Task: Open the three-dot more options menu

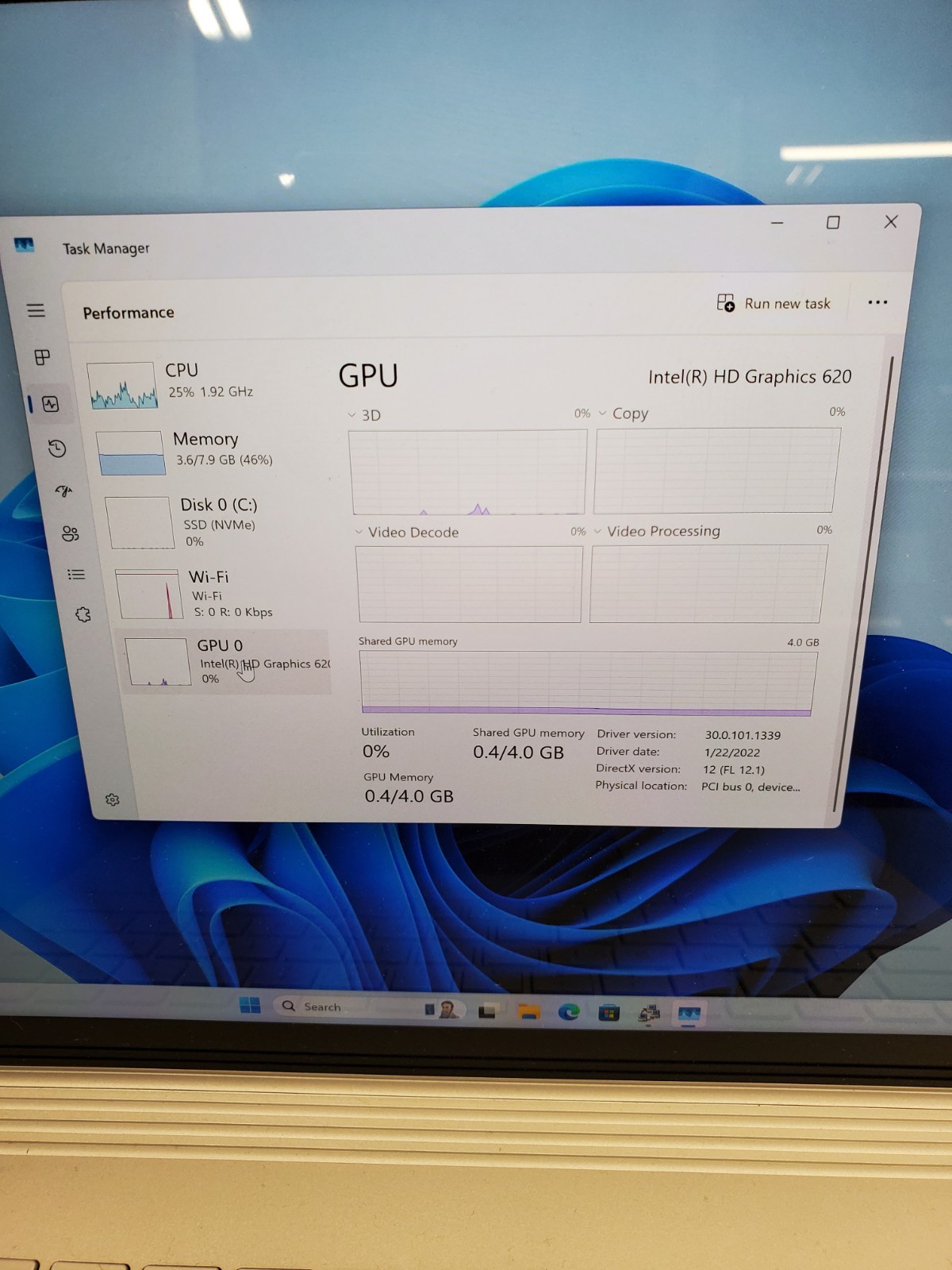Action: tap(877, 302)
